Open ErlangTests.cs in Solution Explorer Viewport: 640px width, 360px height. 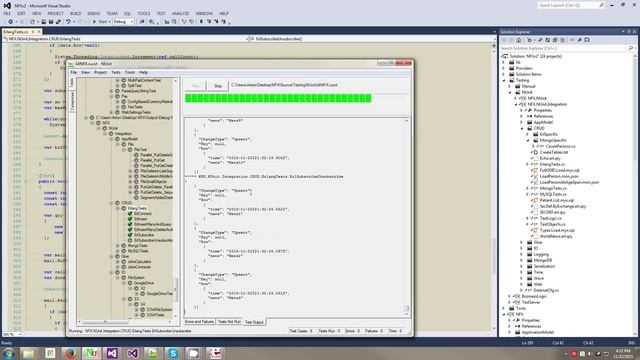[x=552, y=164]
